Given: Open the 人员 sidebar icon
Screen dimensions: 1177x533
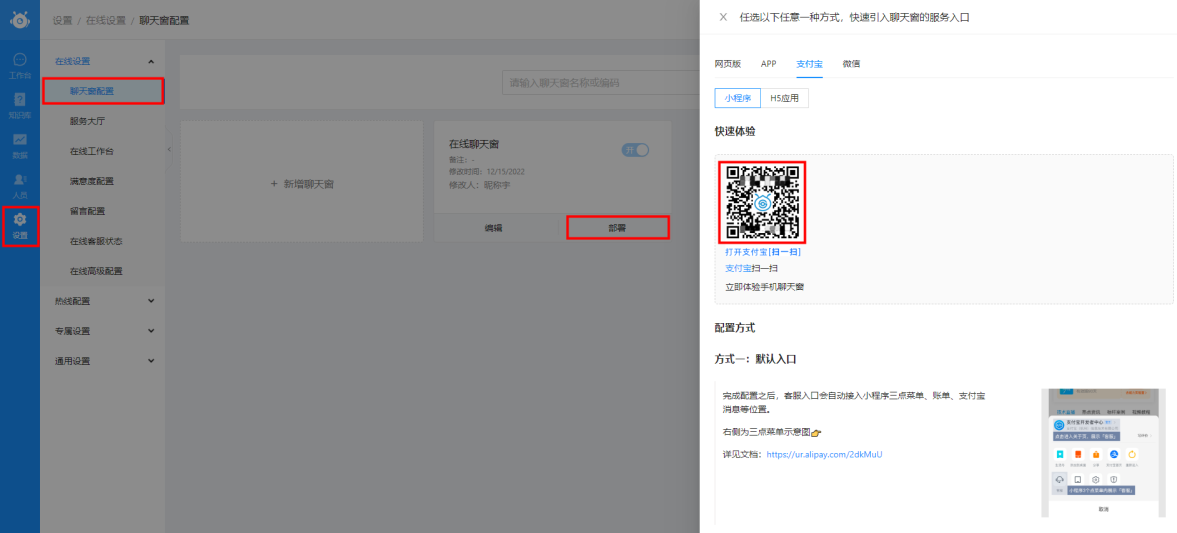Looking at the screenshot, I should (20, 185).
